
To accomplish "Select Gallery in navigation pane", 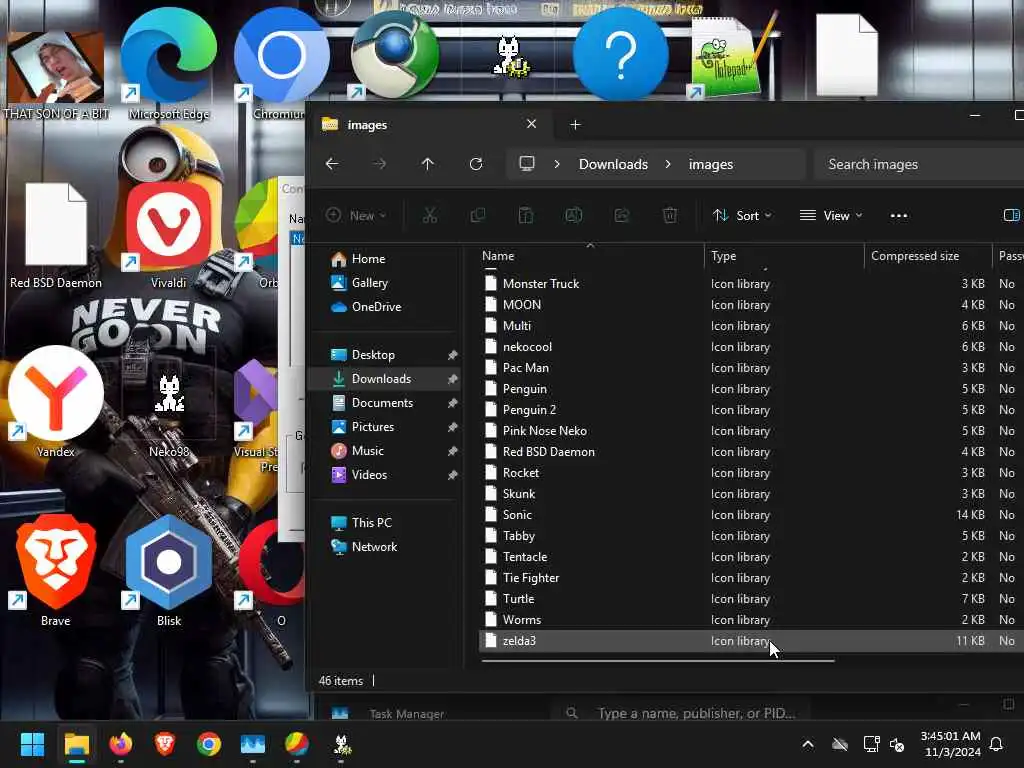I will [385, 283].
